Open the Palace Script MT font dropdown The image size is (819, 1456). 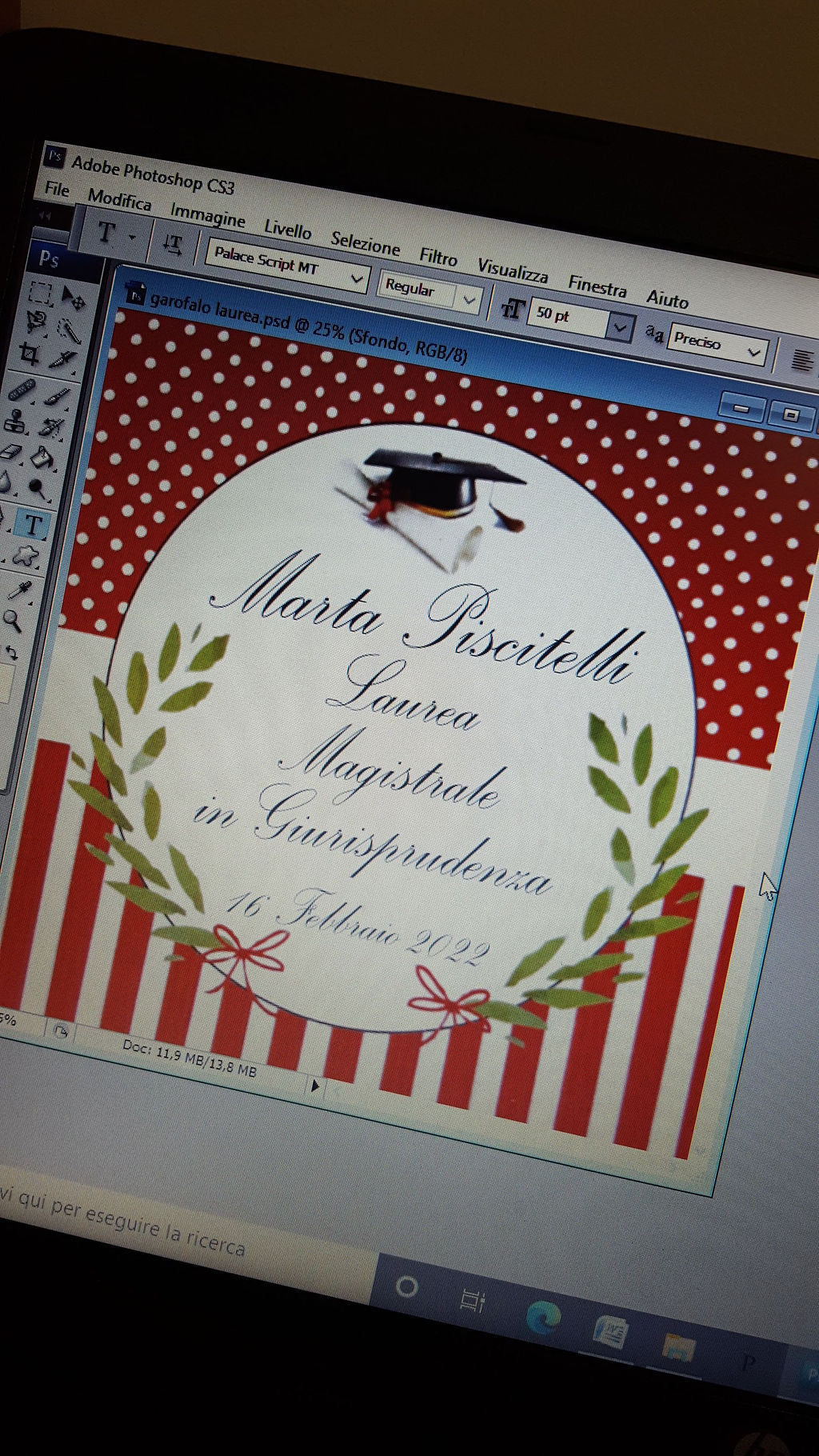357,279
